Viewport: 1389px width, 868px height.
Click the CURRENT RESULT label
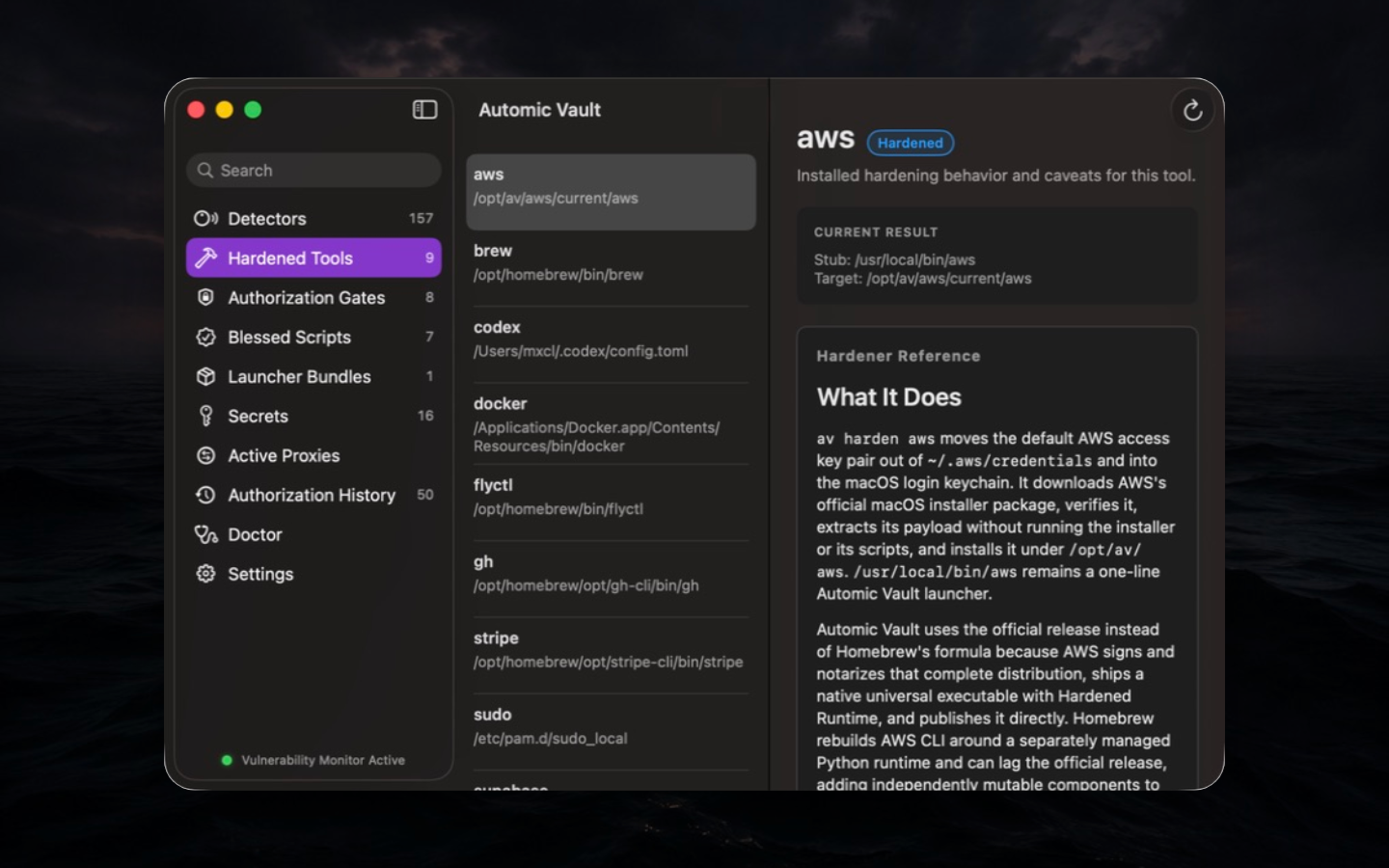[876, 232]
